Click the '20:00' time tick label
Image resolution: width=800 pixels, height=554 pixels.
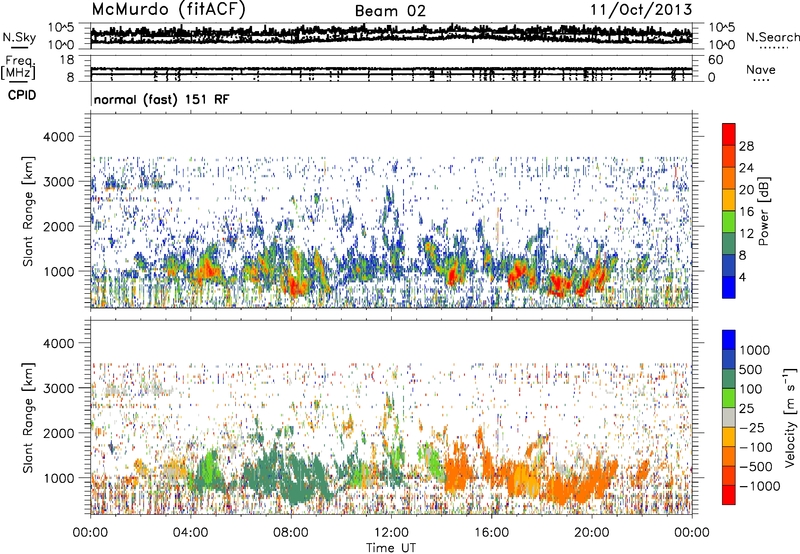pos(592,533)
